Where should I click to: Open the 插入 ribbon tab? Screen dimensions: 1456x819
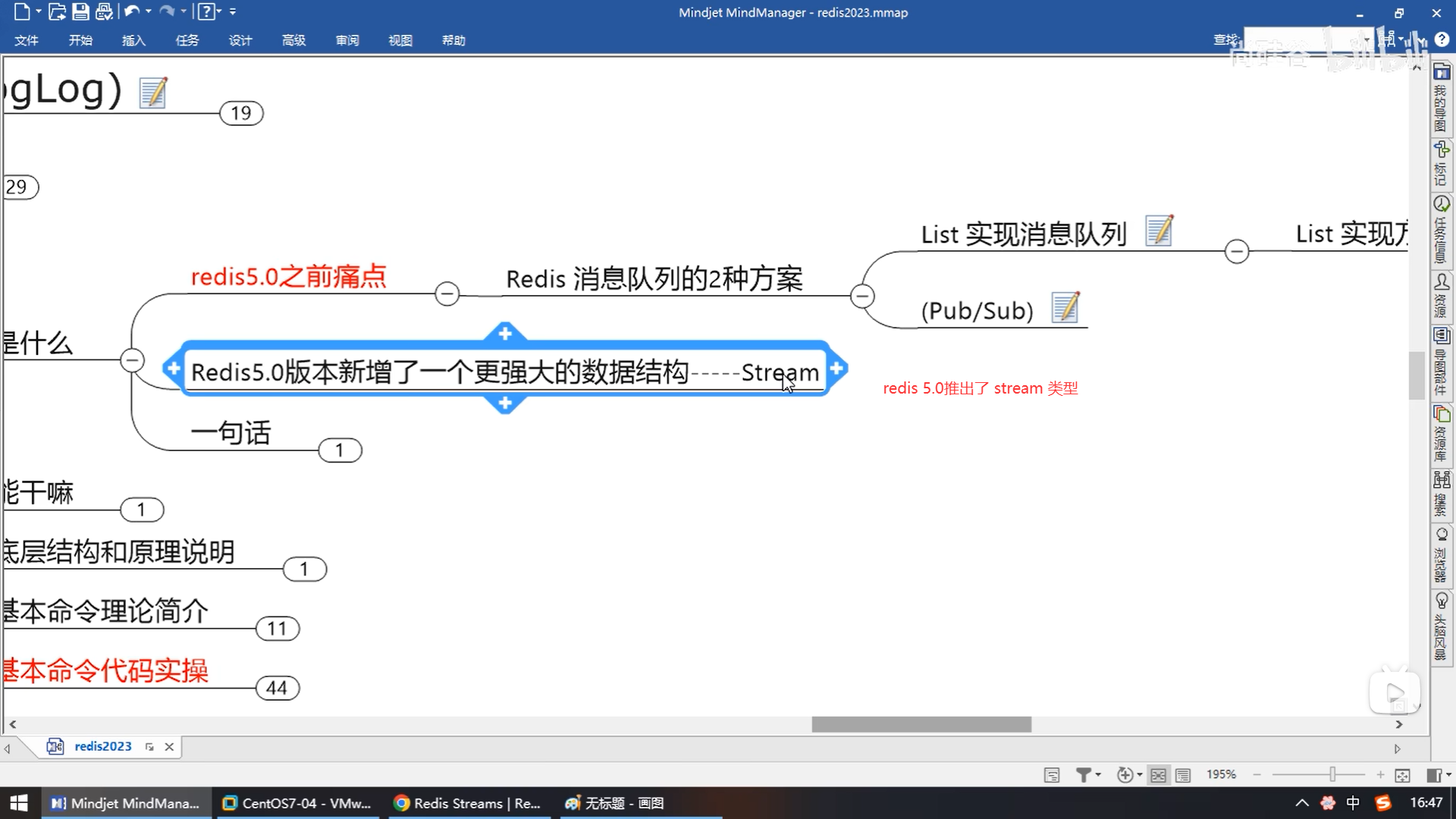[133, 40]
